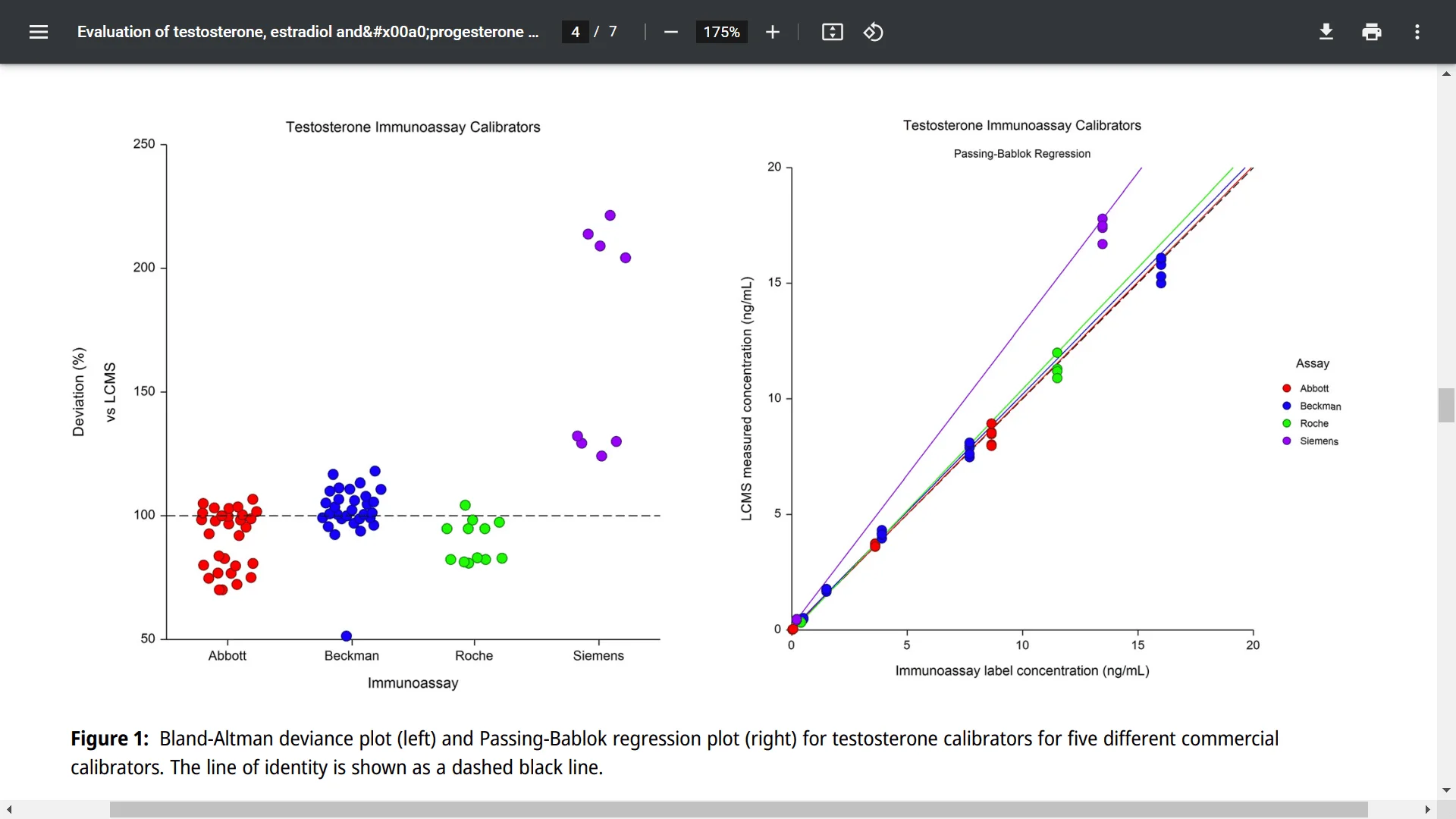Click the 'Deviation (%)' y-axis label
1456x819 pixels.
(79, 392)
